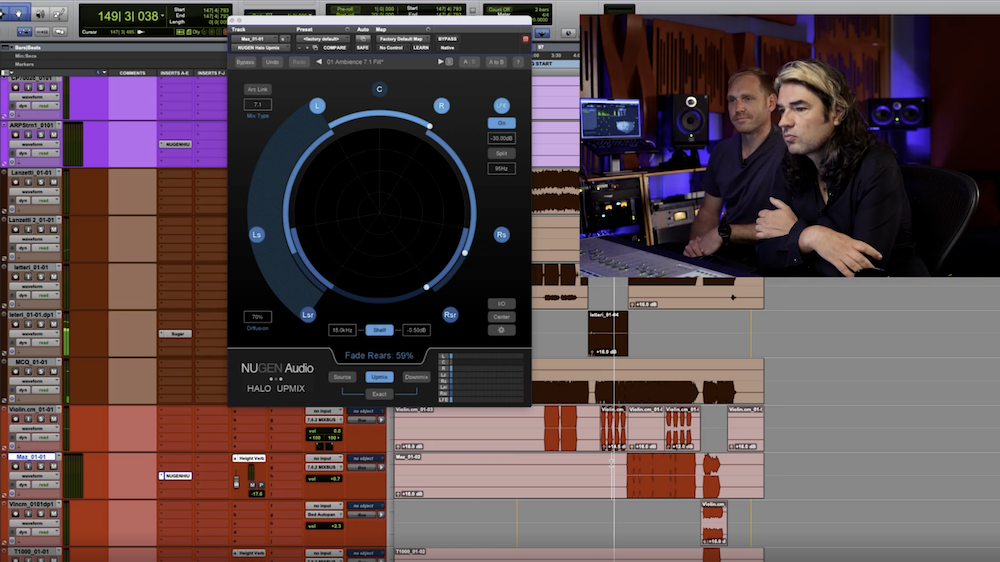Open factory default preset dropdown

click(x=323, y=39)
